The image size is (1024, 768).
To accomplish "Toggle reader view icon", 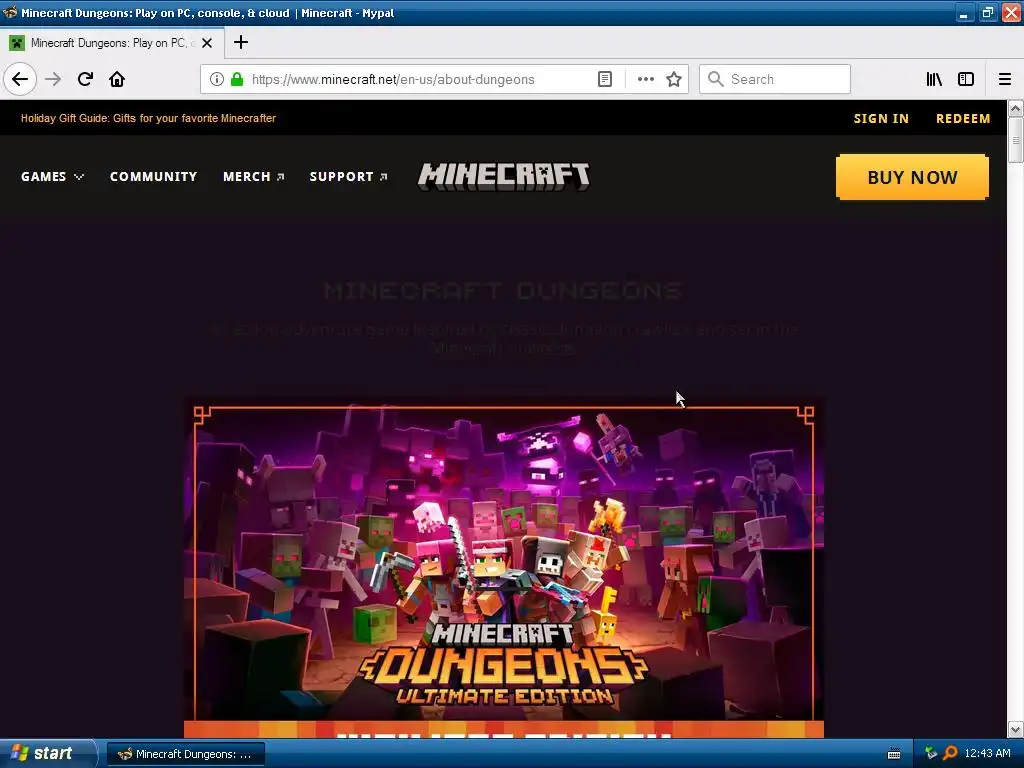I will pyautogui.click(x=605, y=79).
